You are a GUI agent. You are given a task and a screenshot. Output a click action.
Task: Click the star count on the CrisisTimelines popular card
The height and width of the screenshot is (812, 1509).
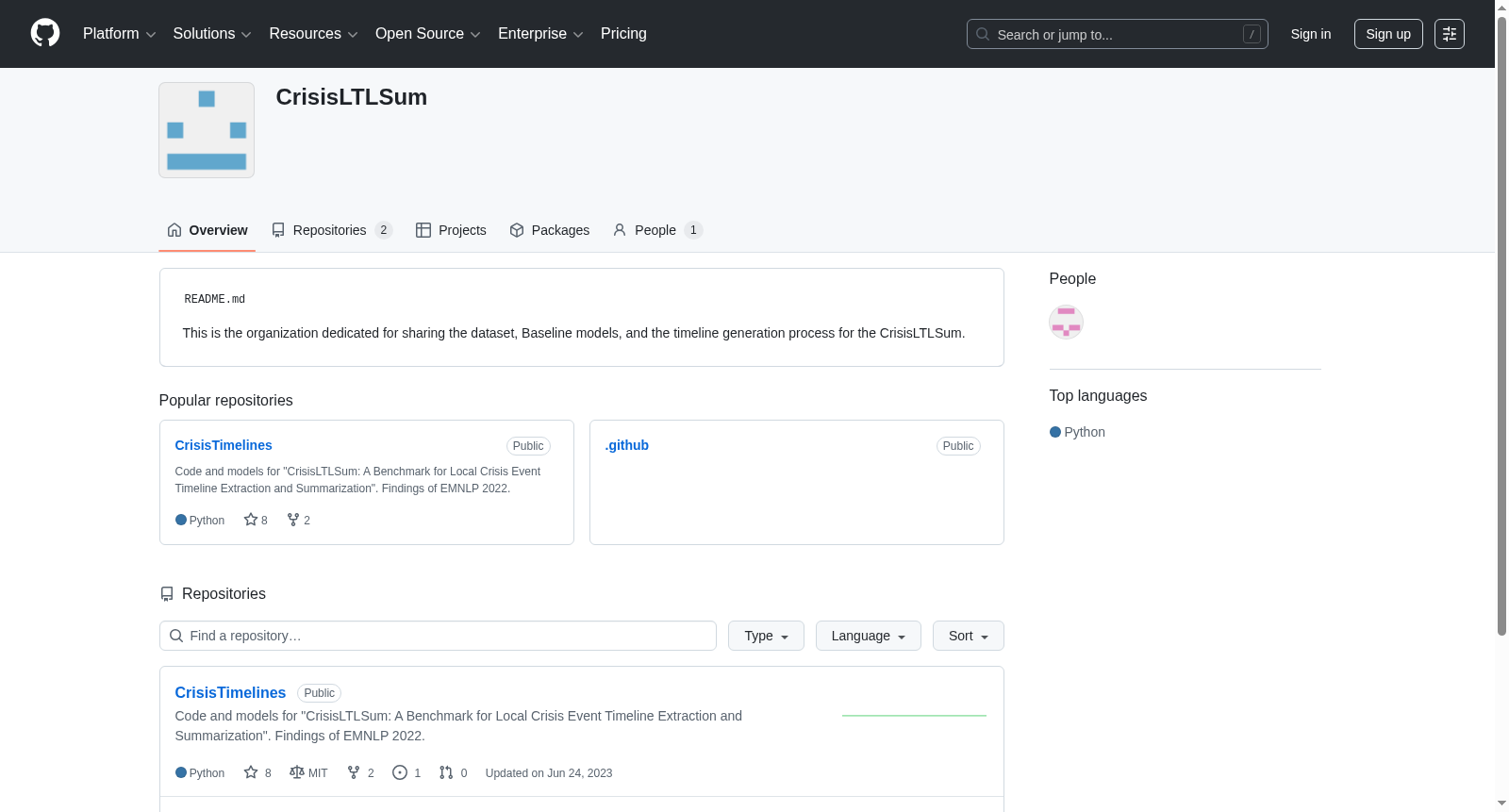pos(256,521)
